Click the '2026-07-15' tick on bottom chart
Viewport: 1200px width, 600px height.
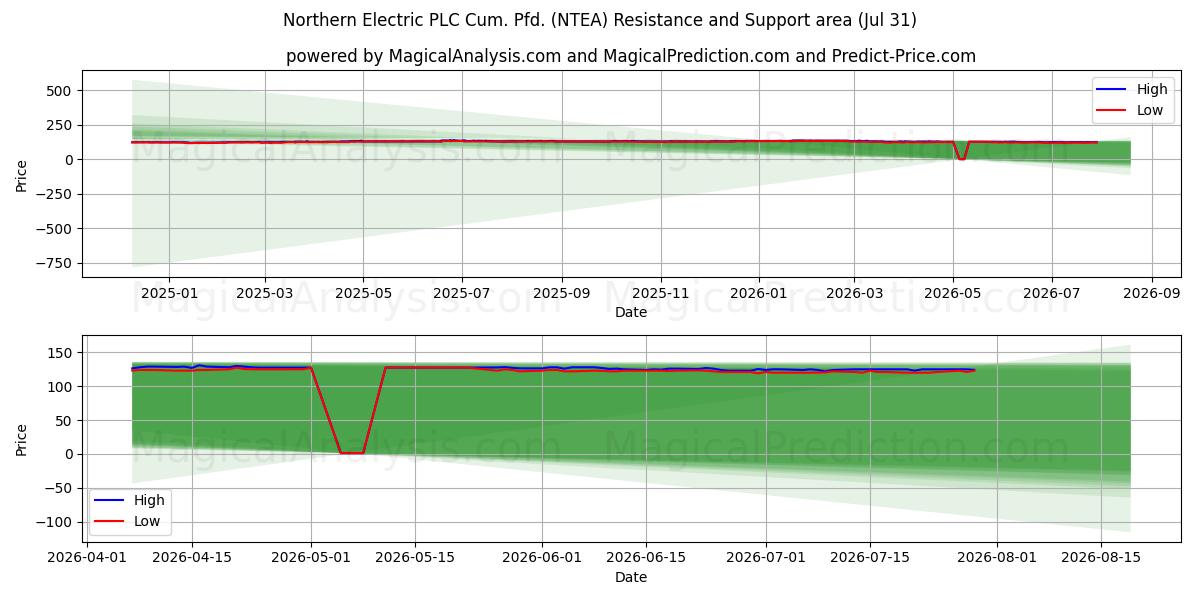(x=870, y=557)
